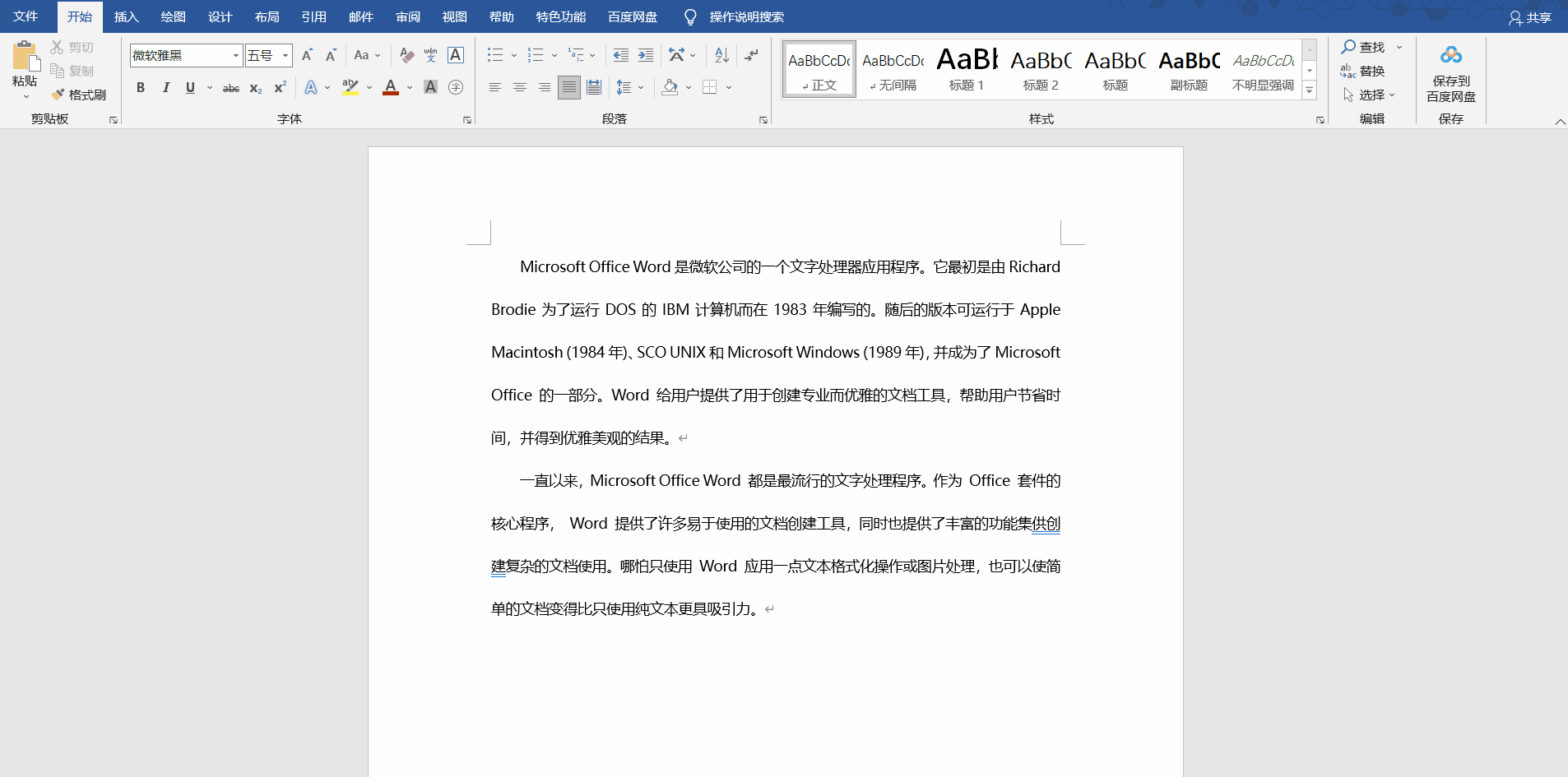Apply the 无间隔 style
Image resolution: width=1568 pixels, height=777 pixels.
tap(893, 69)
